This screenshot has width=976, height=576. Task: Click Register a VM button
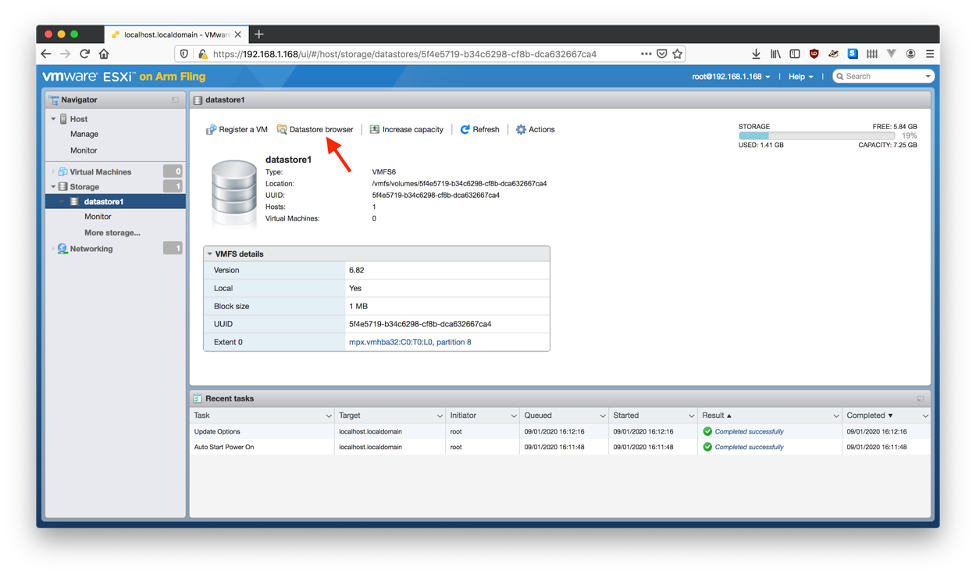tap(237, 130)
